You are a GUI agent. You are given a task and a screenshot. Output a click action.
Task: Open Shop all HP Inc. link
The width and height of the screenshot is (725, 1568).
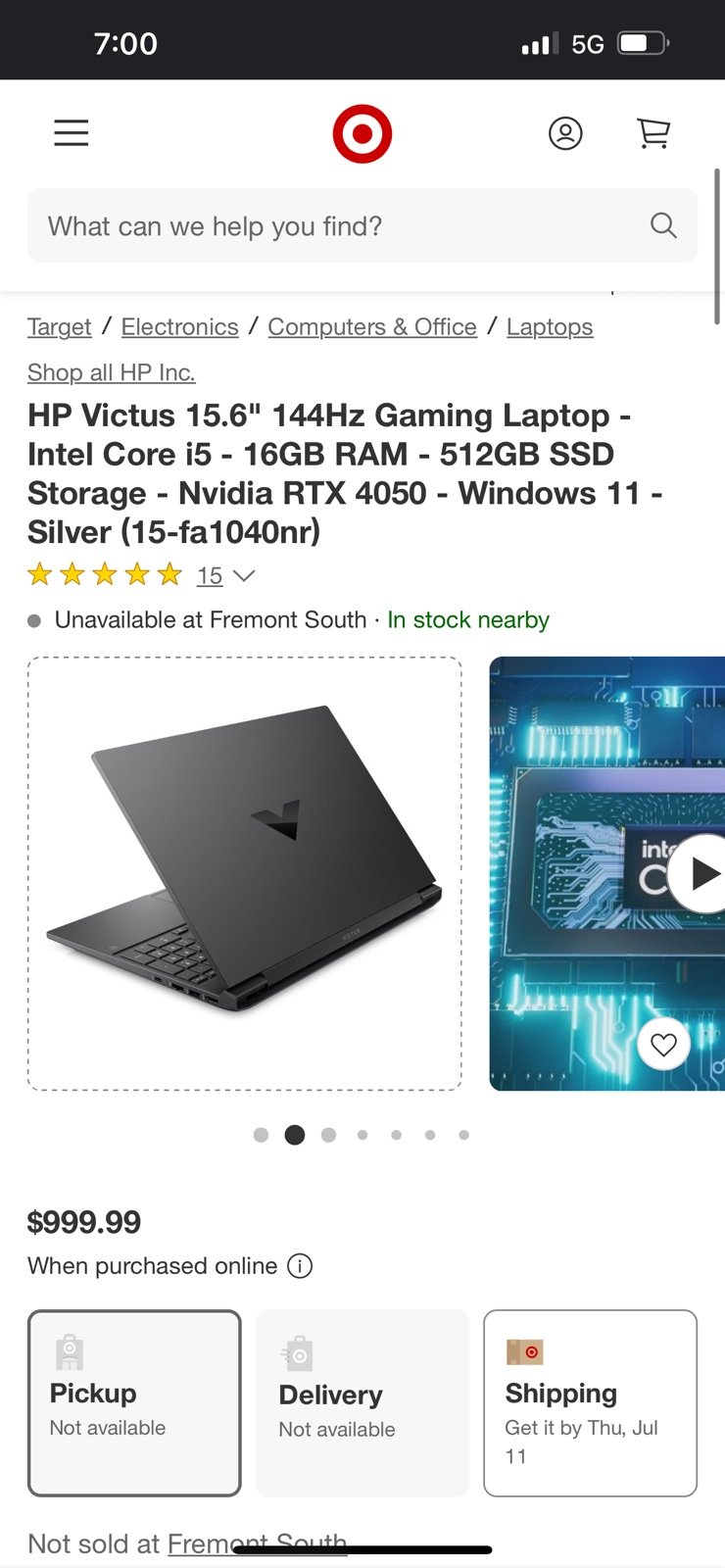pyautogui.click(x=112, y=372)
